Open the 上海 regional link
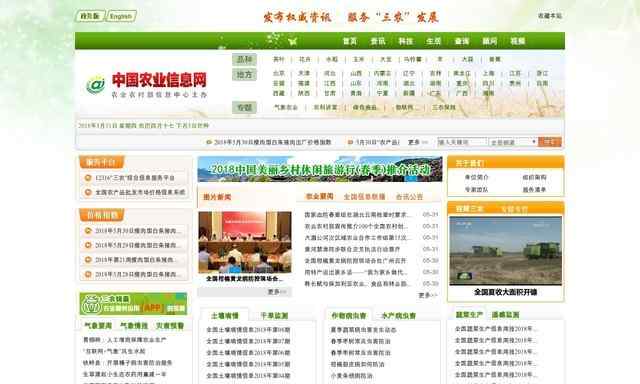Viewport: 640px width, 384px height. 489,73
